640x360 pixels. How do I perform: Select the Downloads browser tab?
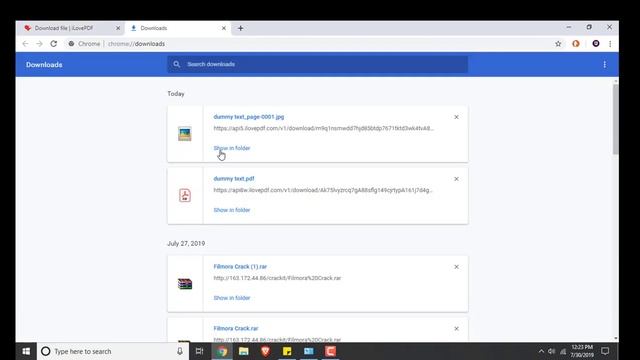pyautogui.click(x=178, y=28)
